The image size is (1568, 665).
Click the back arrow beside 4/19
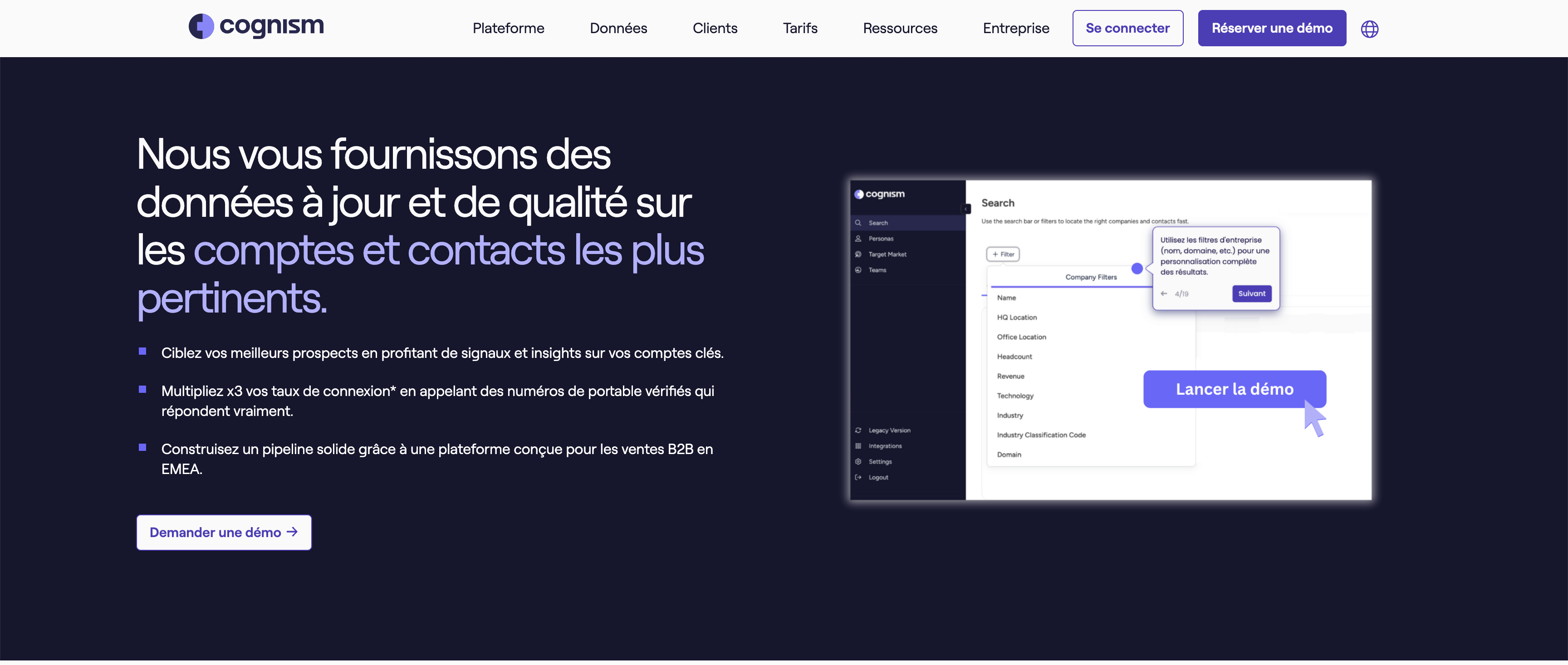(x=1164, y=294)
